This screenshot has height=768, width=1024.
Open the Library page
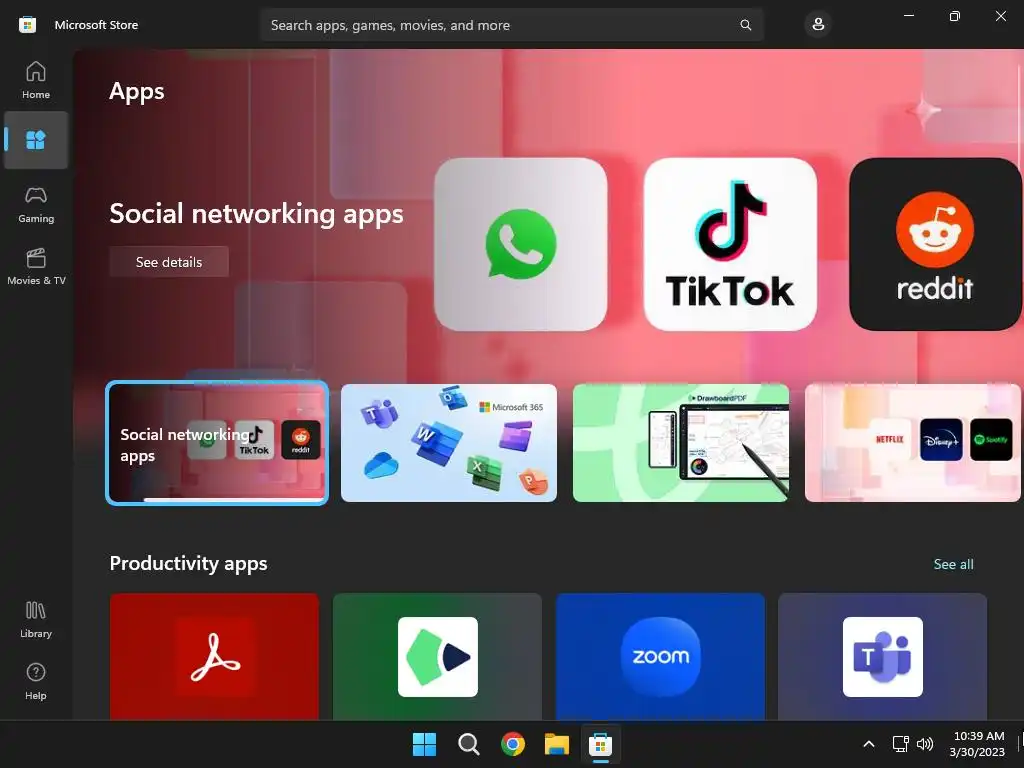point(36,620)
